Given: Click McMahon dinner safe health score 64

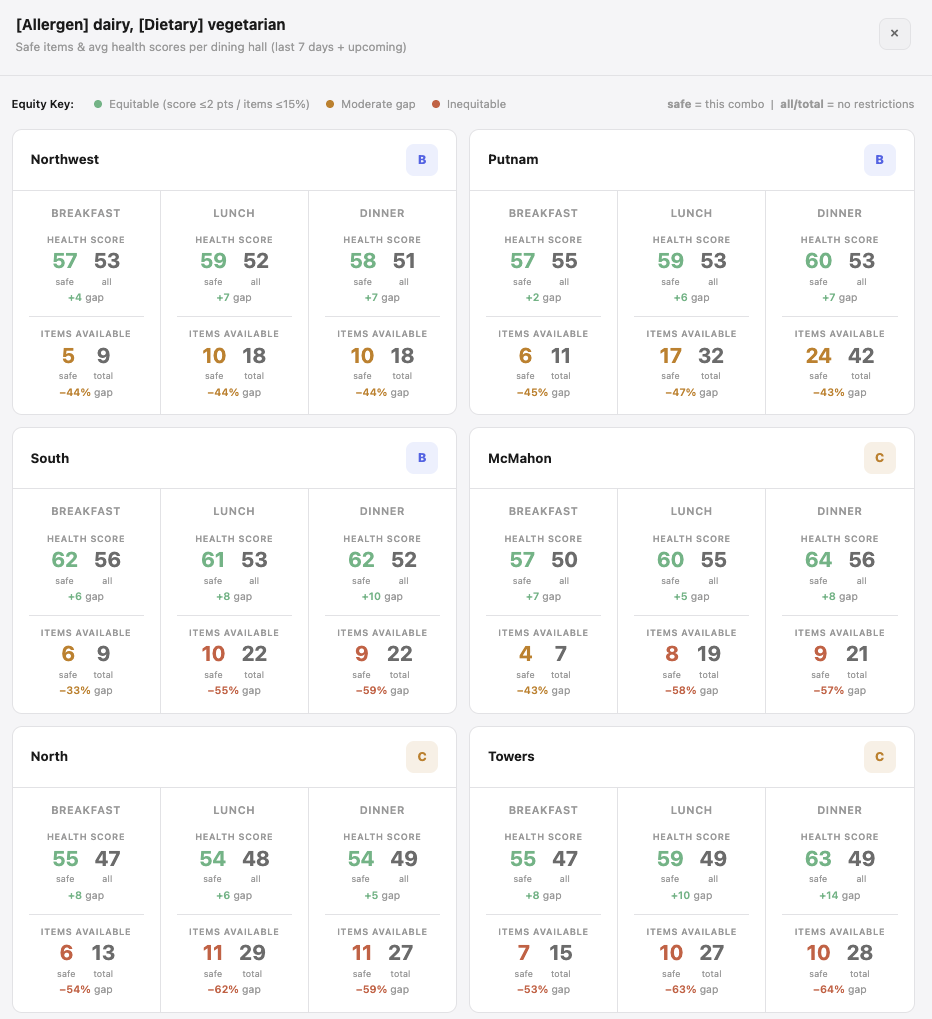Looking at the screenshot, I should (x=818, y=560).
